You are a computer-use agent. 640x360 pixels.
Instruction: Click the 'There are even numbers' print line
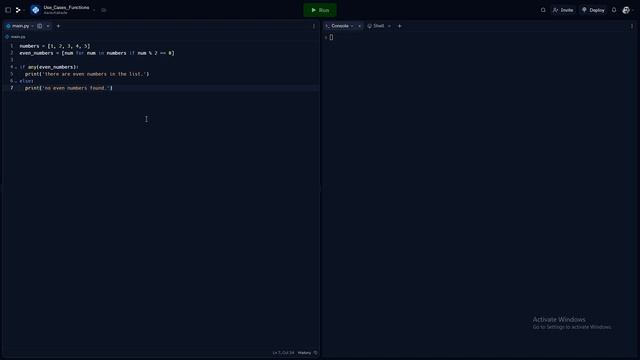pyautogui.click(x=87, y=74)
